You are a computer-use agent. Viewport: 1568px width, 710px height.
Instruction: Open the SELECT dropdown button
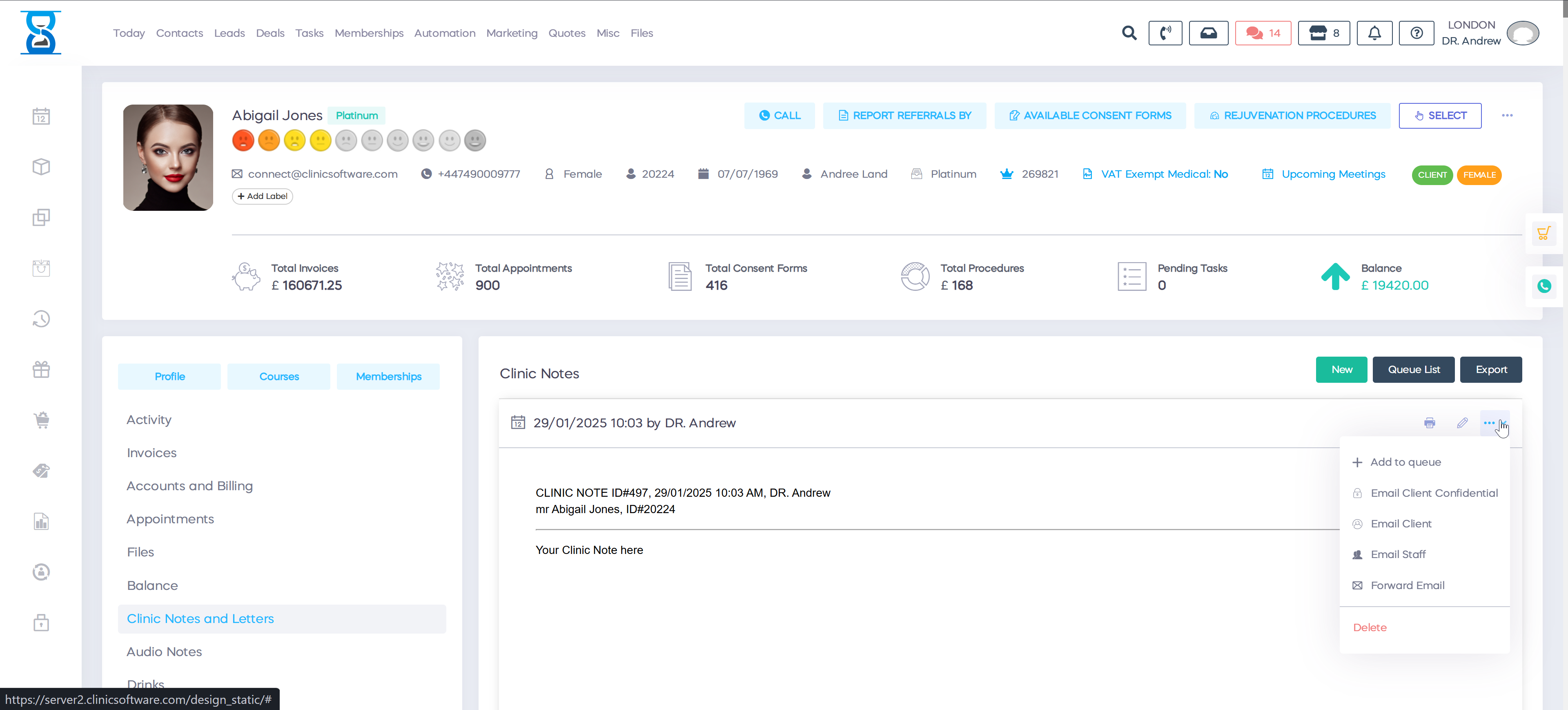click(1440, 116)
